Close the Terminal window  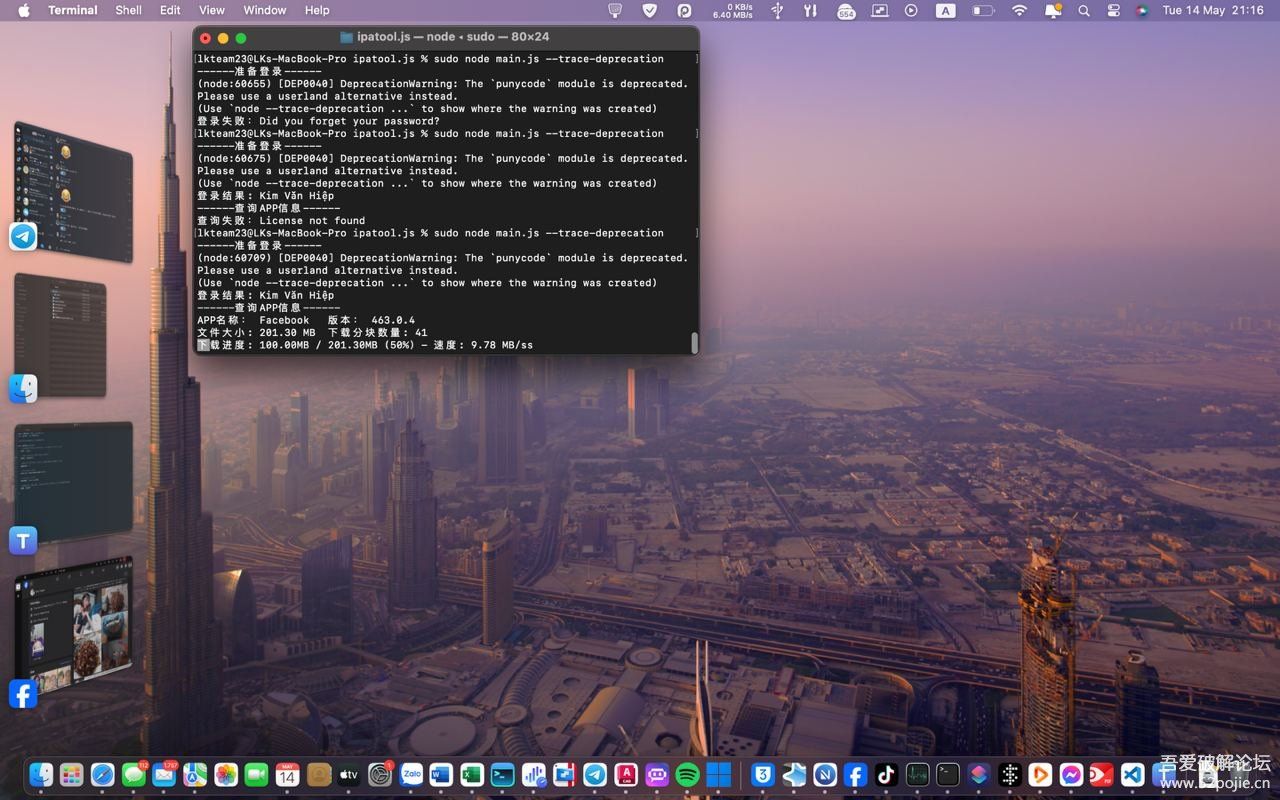click(206, 38)
